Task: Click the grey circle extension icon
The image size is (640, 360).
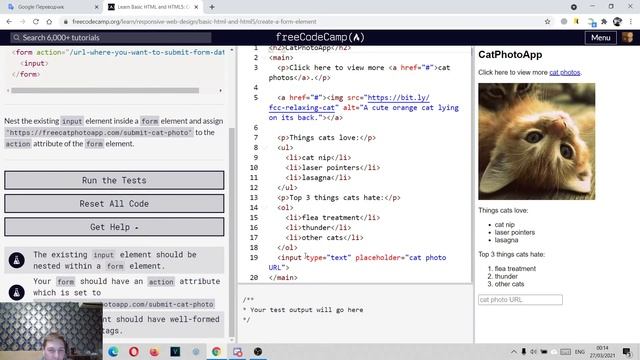Action: pos(564,22)
